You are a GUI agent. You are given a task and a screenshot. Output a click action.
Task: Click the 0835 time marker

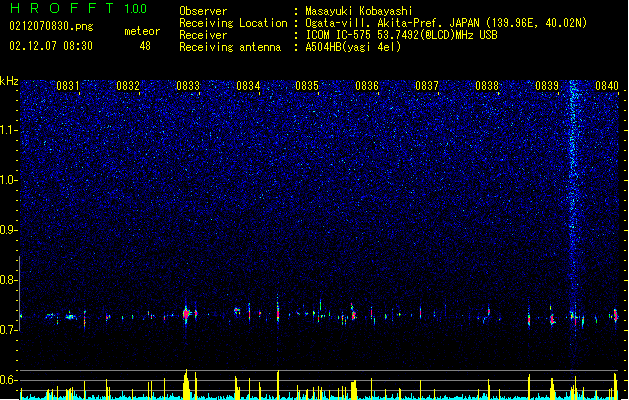pos(307,86)
